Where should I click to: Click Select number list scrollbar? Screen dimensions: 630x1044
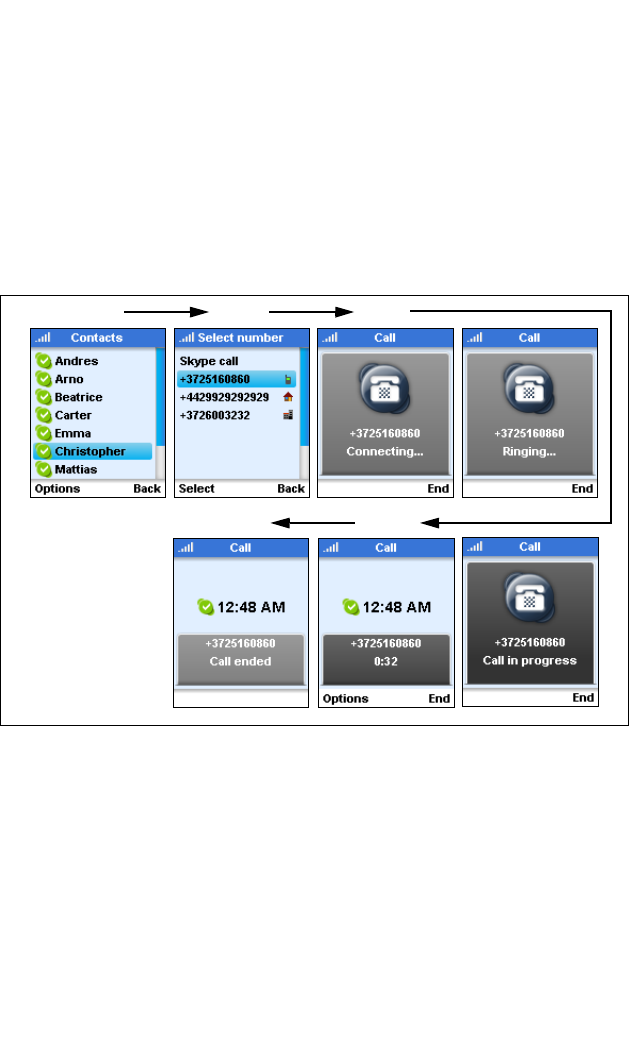tap(304, 413)
